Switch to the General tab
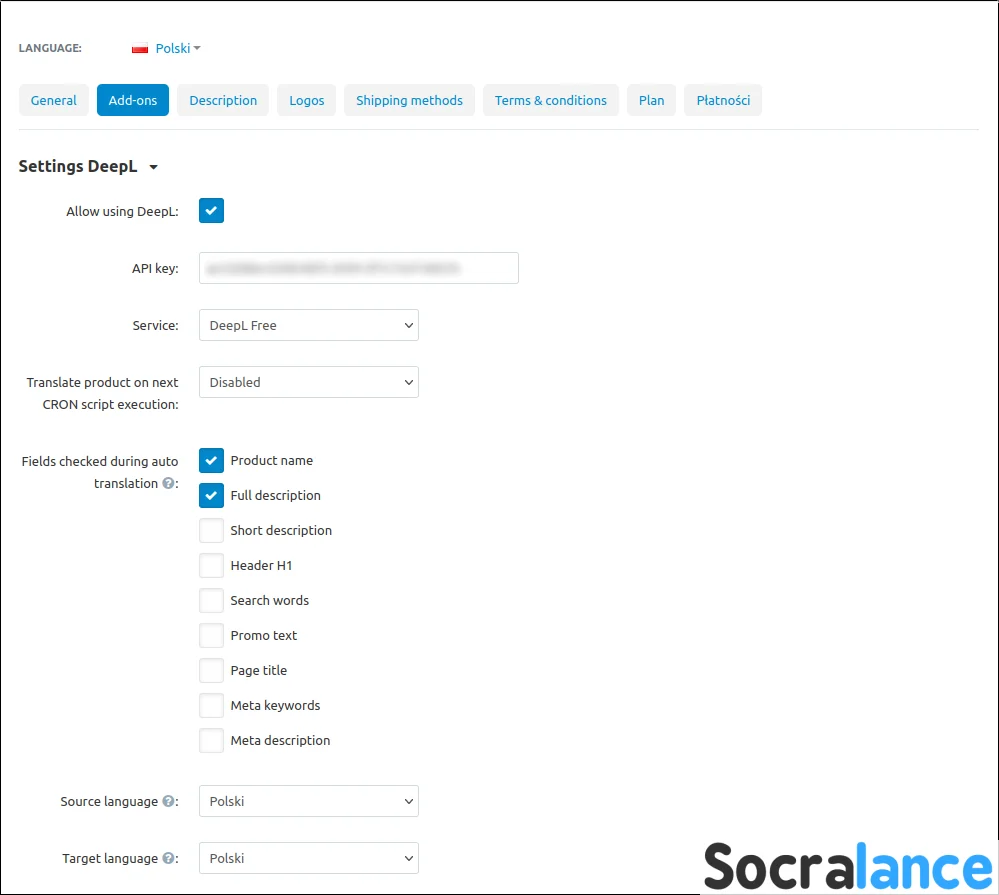 coord(54,100)
